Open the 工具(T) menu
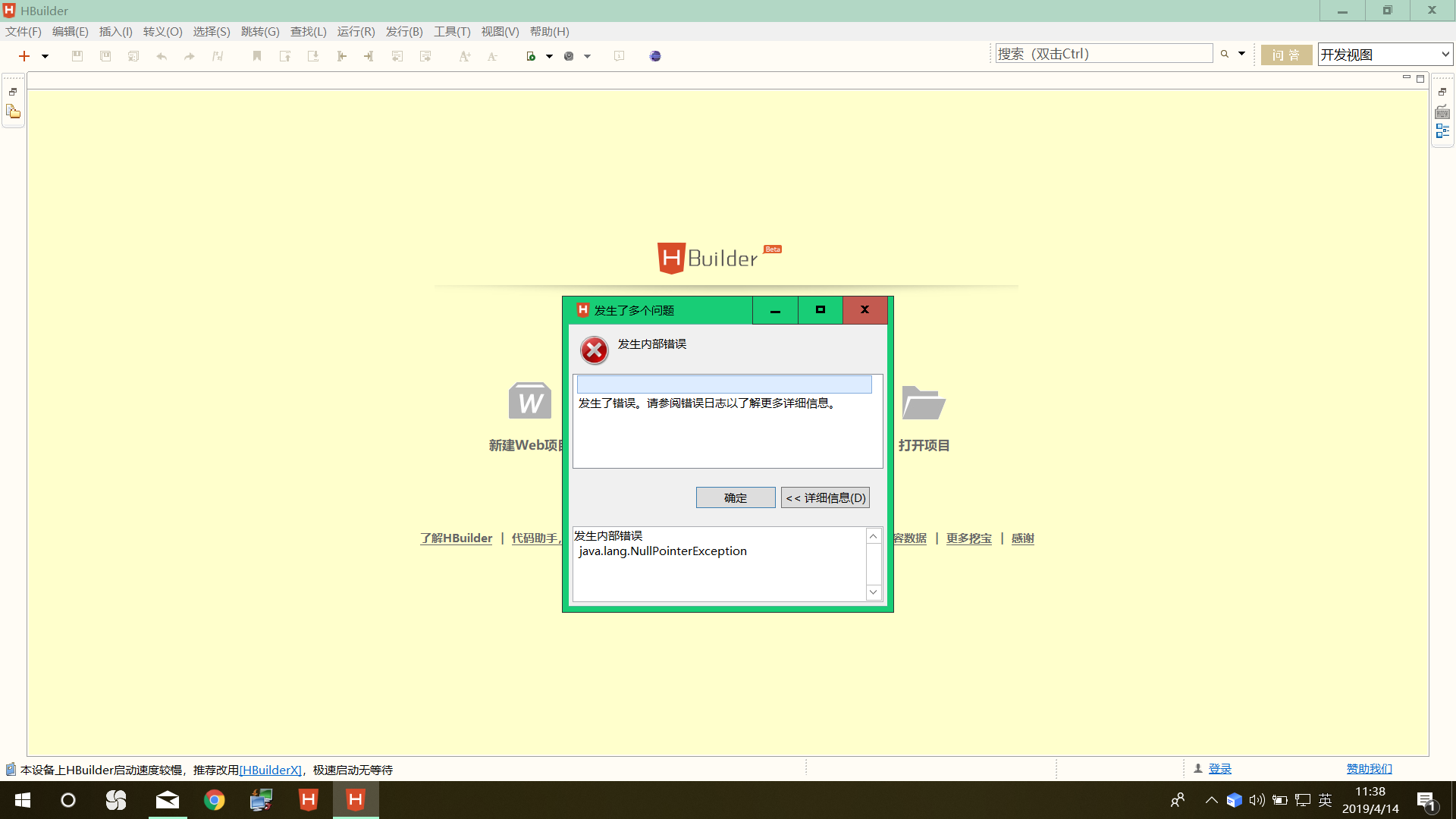The image size is (1456, 819). point(452,32)
